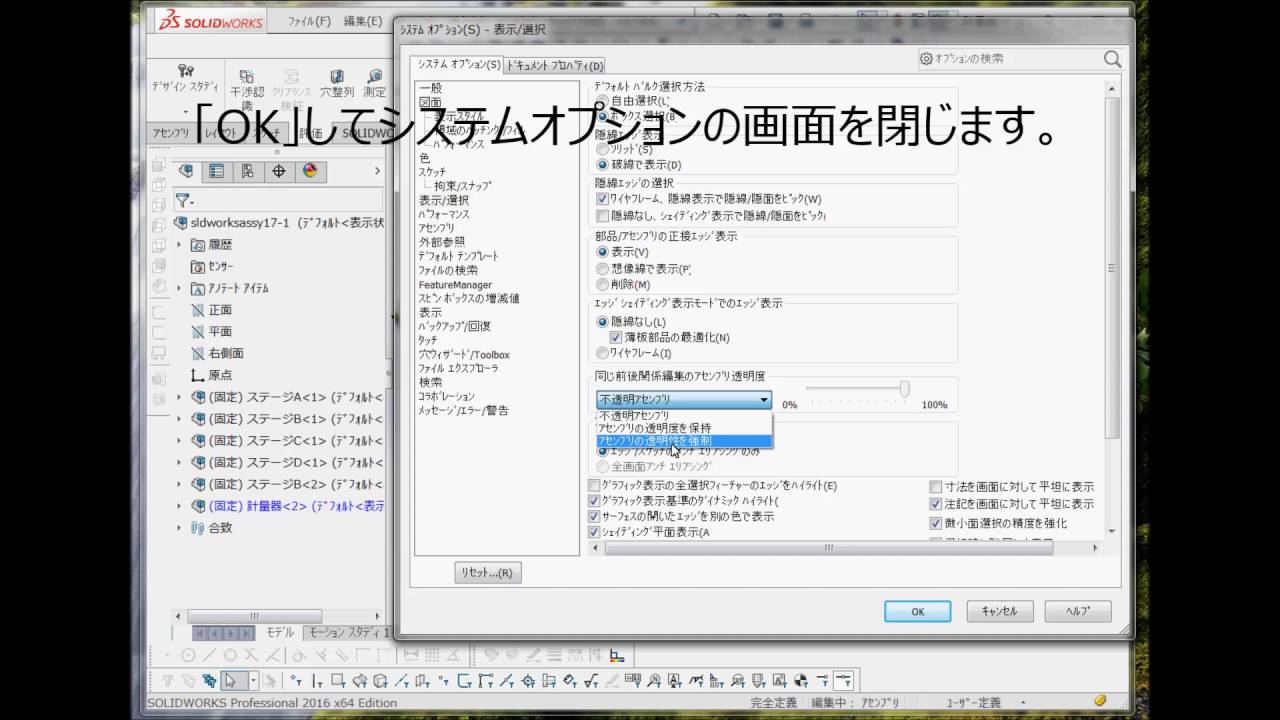Image resolution: width=1280 pixels, height=720 pixels.
Task: Enable the 隠線なし、シェイディング表示 pick checkbox
Action: 602,215
